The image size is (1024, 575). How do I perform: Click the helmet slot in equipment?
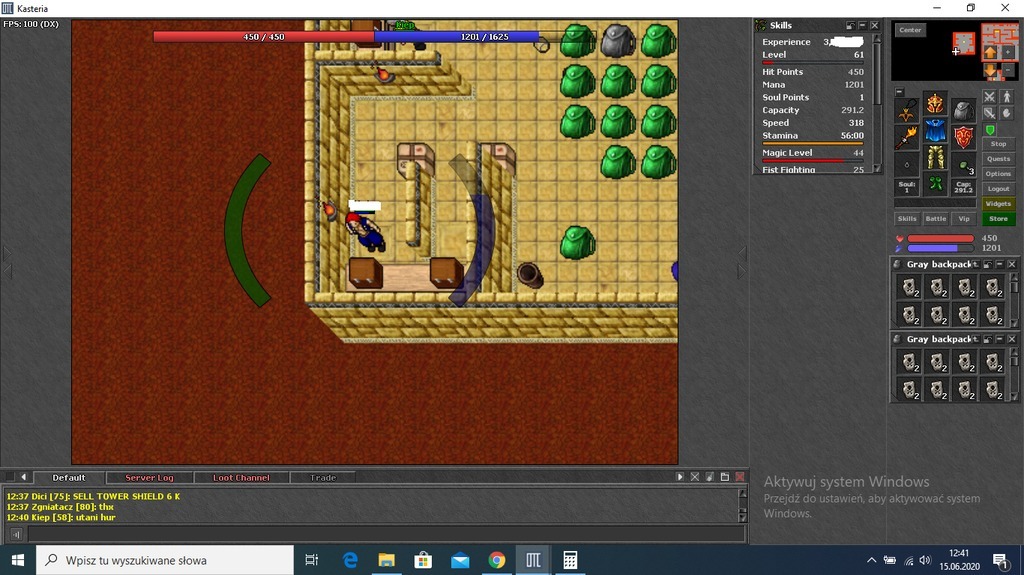tap(935, 103)
